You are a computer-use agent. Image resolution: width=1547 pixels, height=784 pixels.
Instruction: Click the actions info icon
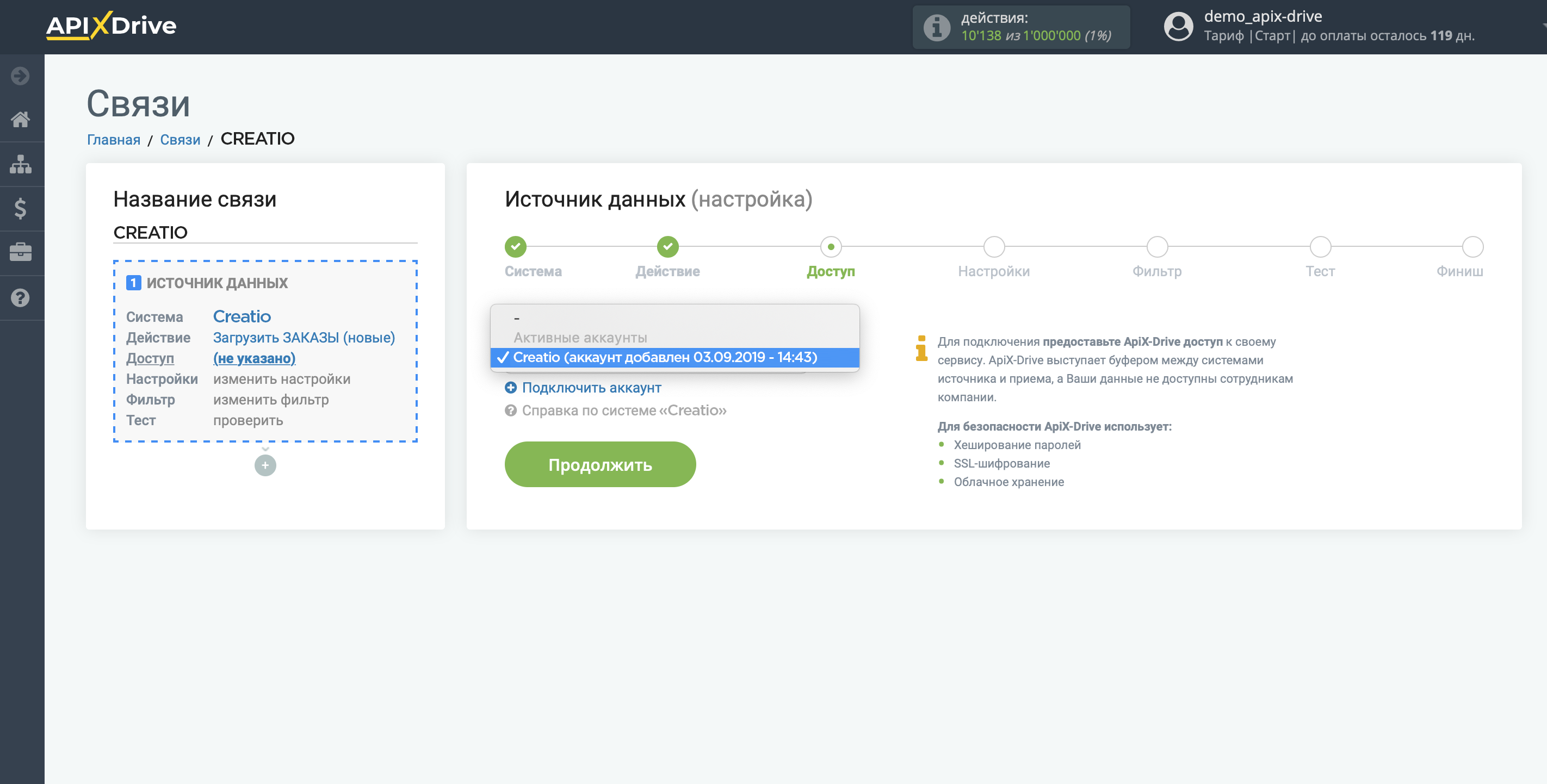(x=937, y=27)
